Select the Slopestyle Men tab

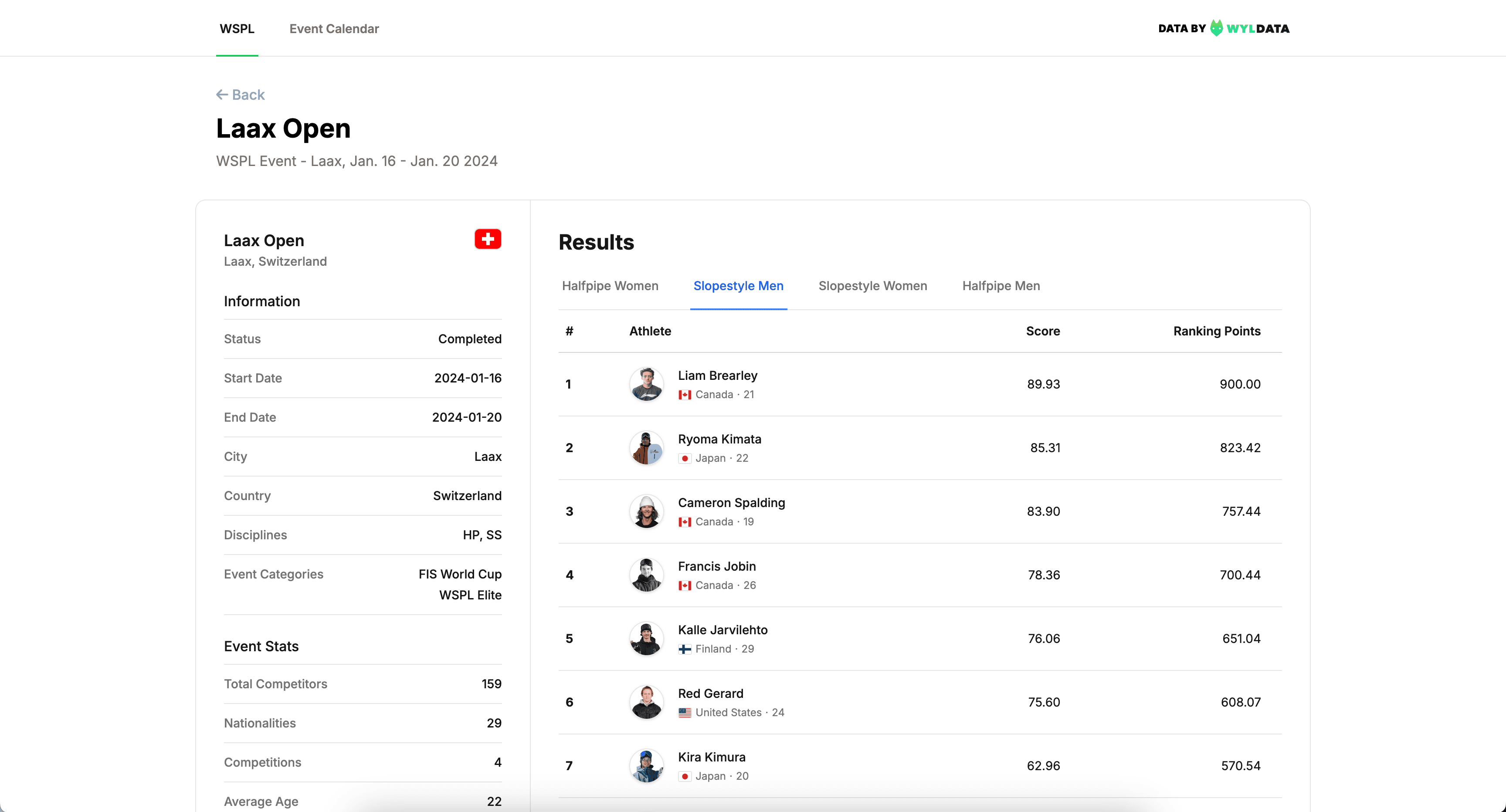point(738,286)
